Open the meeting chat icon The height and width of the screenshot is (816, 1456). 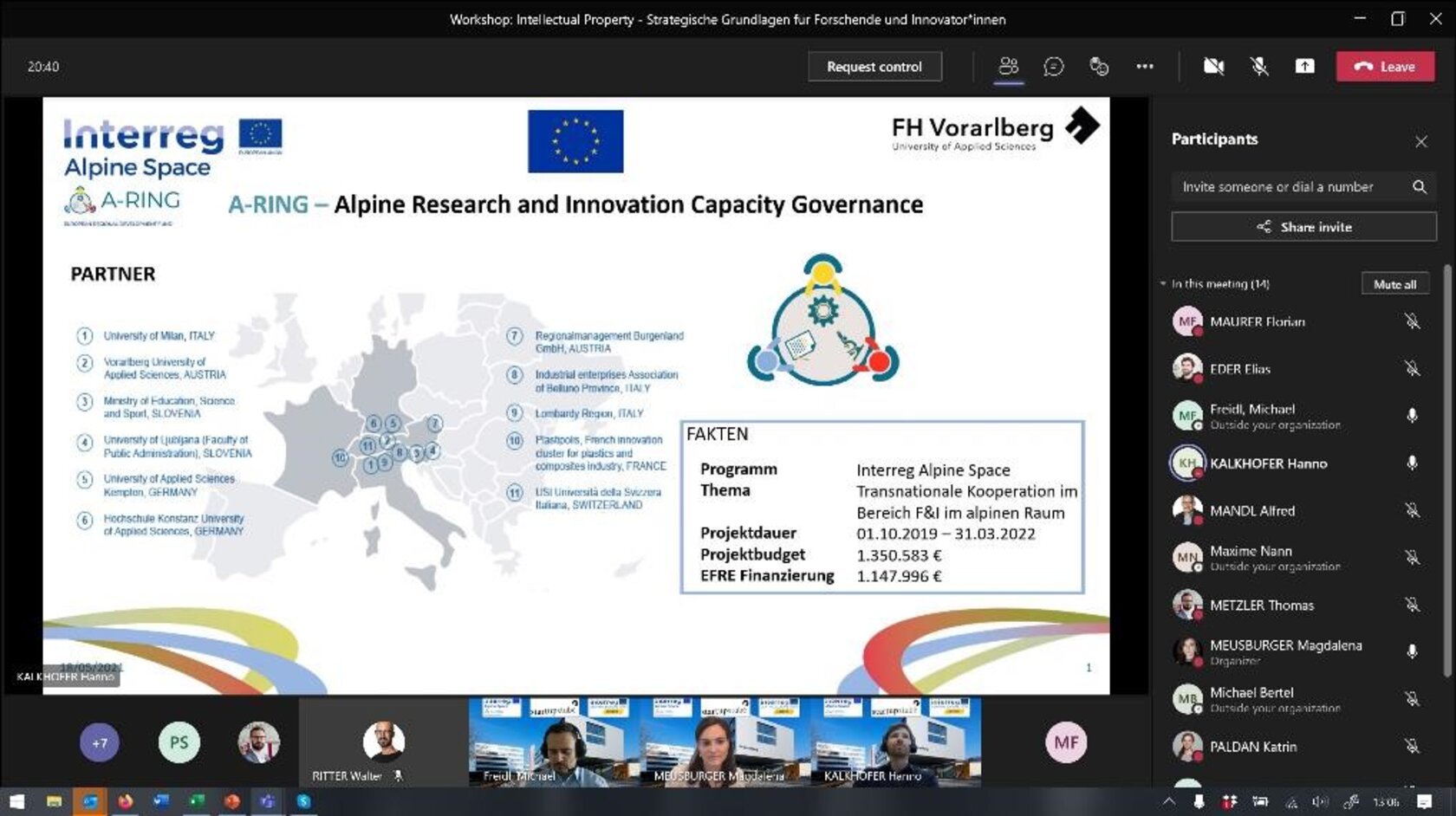click(1054, 67)
